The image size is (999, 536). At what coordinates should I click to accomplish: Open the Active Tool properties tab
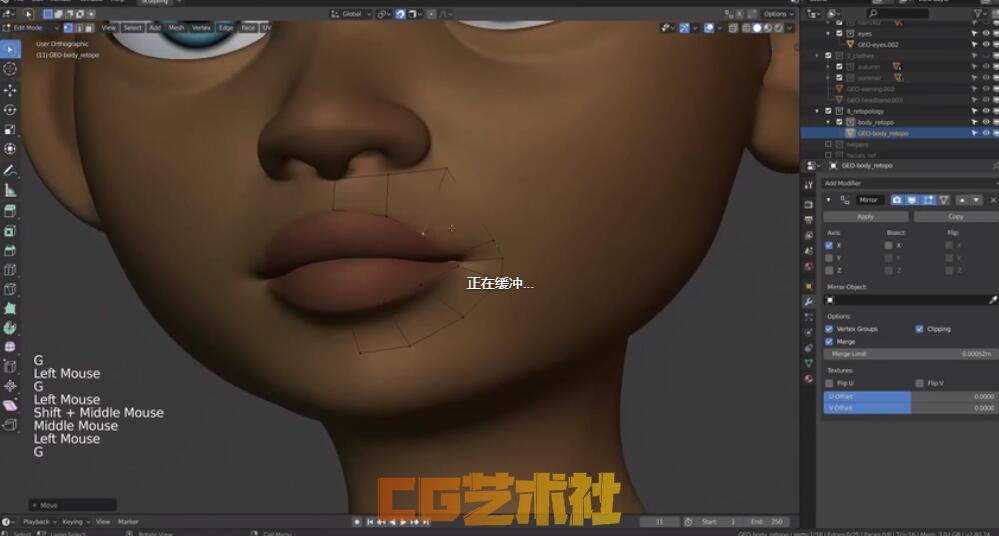(809, 185)
